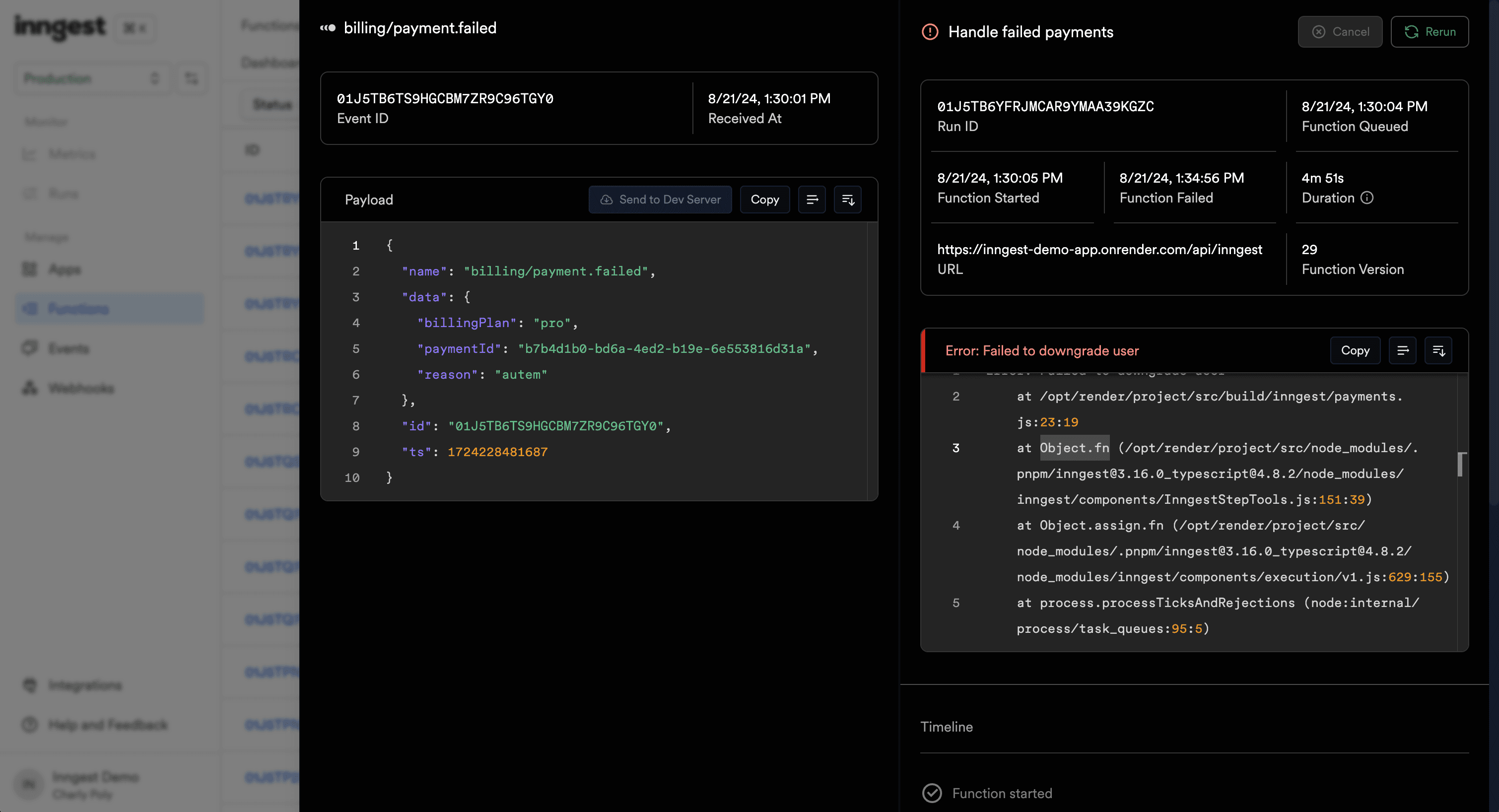Copy the event payload

pyautogui.click(x=764, y=200)
